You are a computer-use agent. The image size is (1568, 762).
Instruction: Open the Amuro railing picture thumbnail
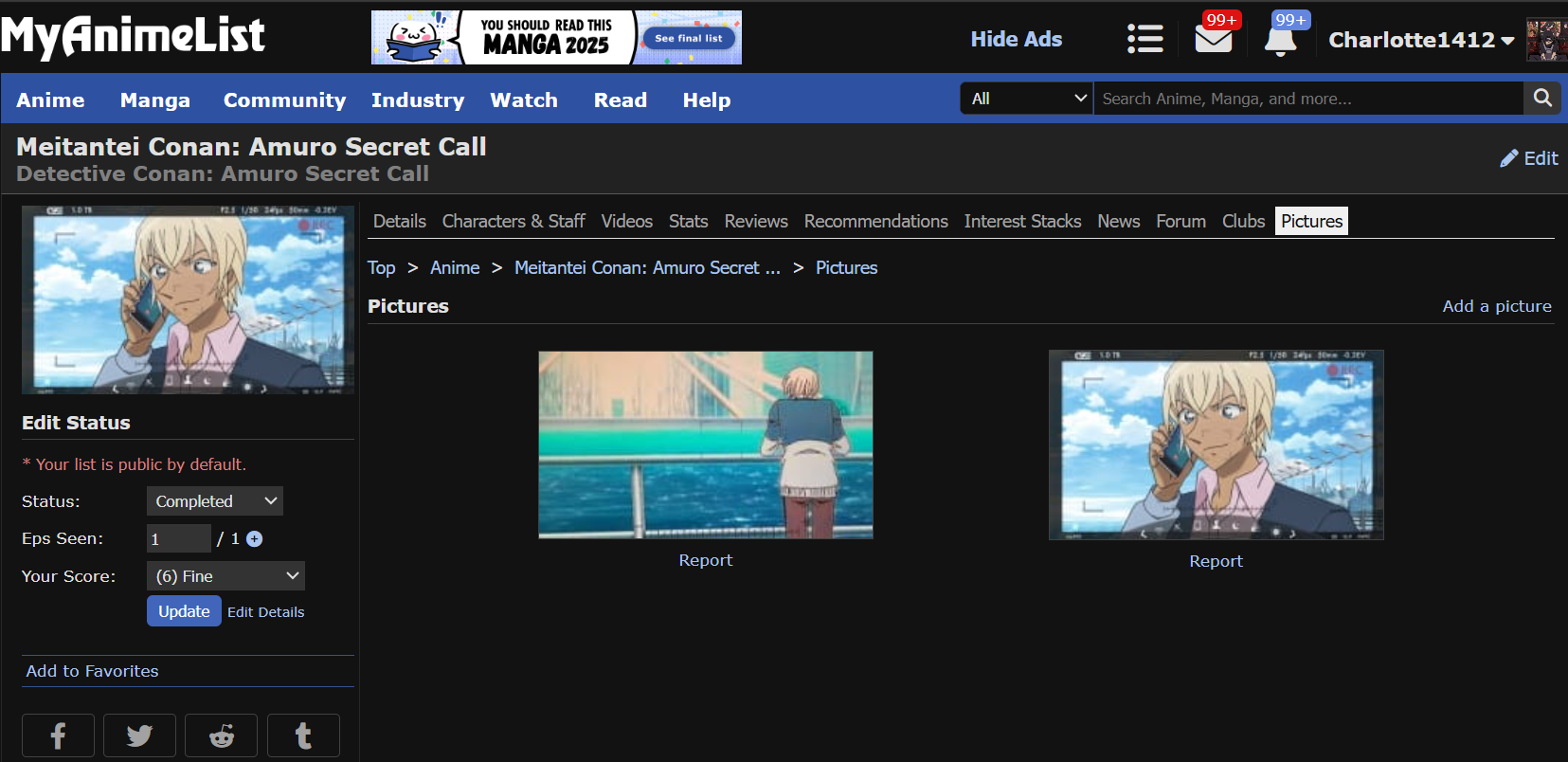[x=706, y=444]
